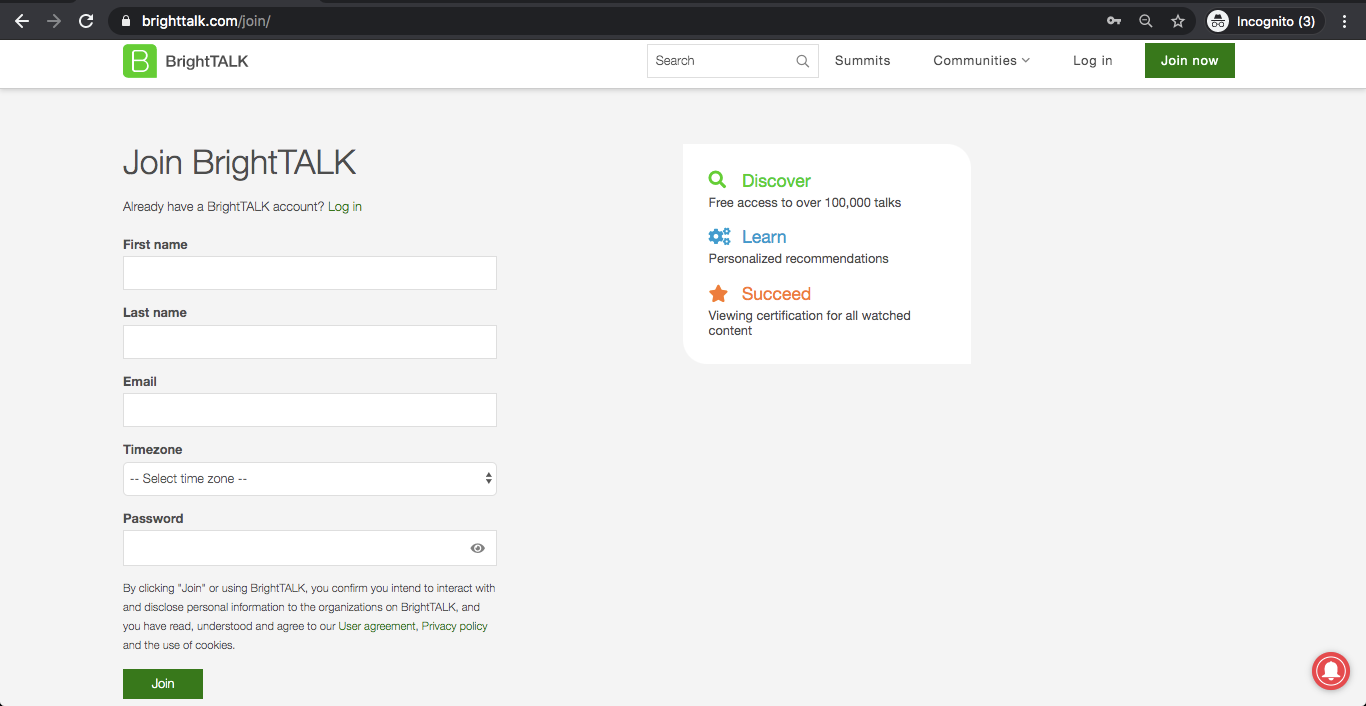Click the BrightTALK logo
The height and width of the screenshot is (706, 1366).
tap(186, 61)
